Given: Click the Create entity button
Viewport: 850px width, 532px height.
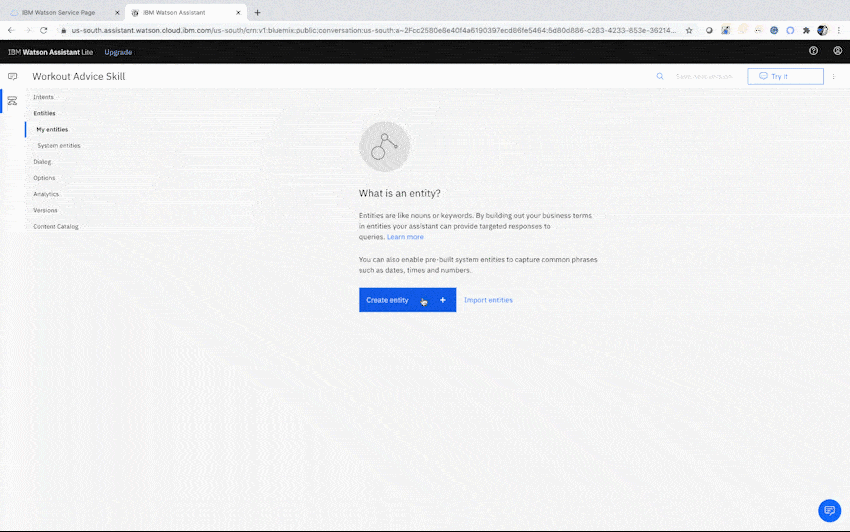Looking at the screenshot, I should click(x=407, y=300).
